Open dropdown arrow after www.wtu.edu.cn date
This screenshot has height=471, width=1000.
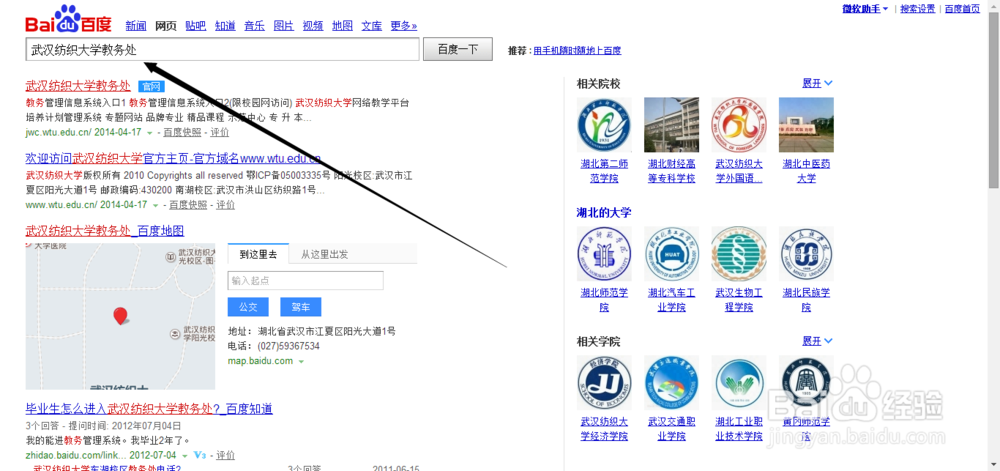point(156,206)
